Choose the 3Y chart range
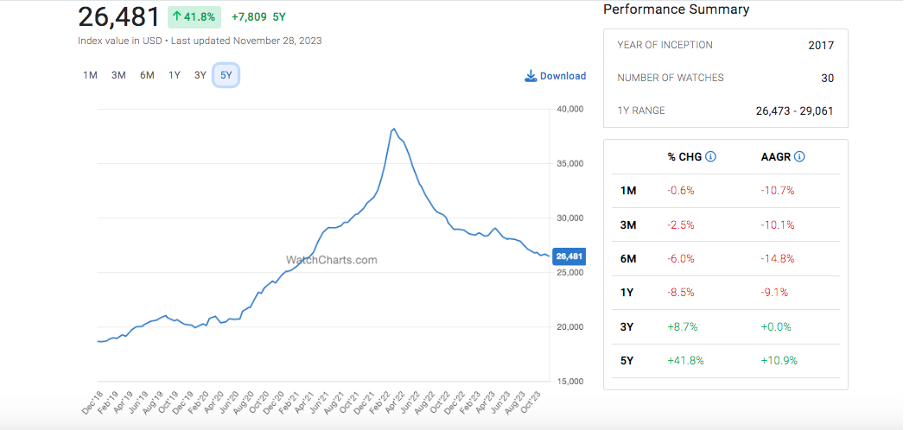This screenshot has height=430, width=904. point(200,76)
